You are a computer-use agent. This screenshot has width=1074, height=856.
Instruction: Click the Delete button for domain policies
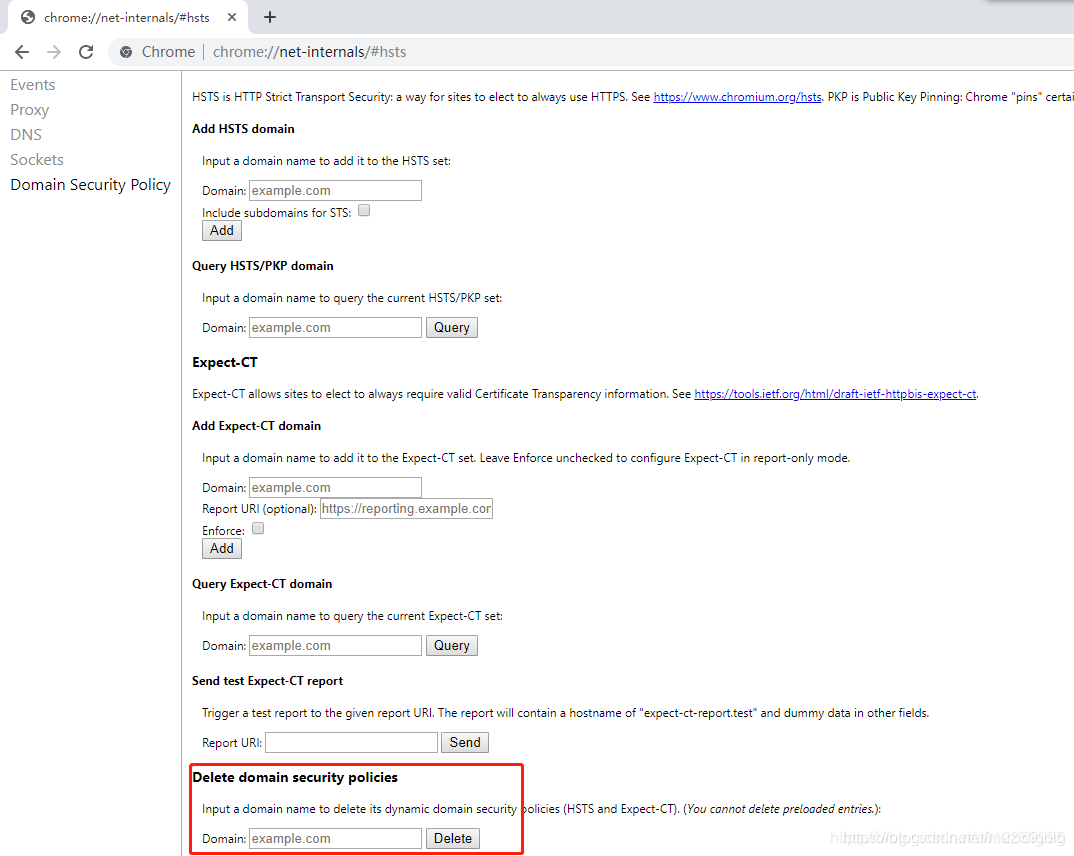[453, 838]
